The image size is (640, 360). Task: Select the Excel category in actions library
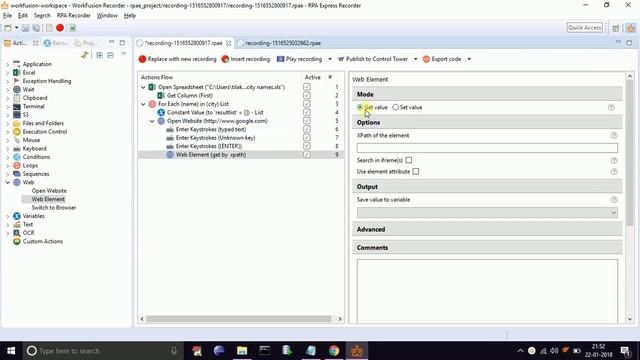point(29,73)
